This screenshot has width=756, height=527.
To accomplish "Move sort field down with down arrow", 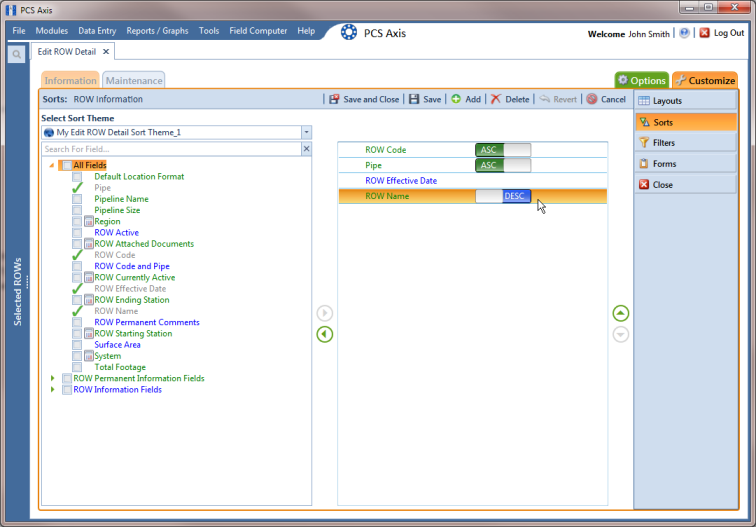I will (621, 334).
